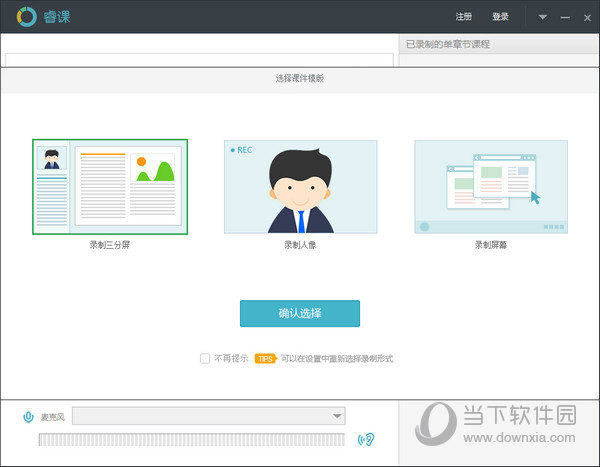This screenshot has width=600, height=467.
Task: Click the microphone volume level bar
Action: 191,440
